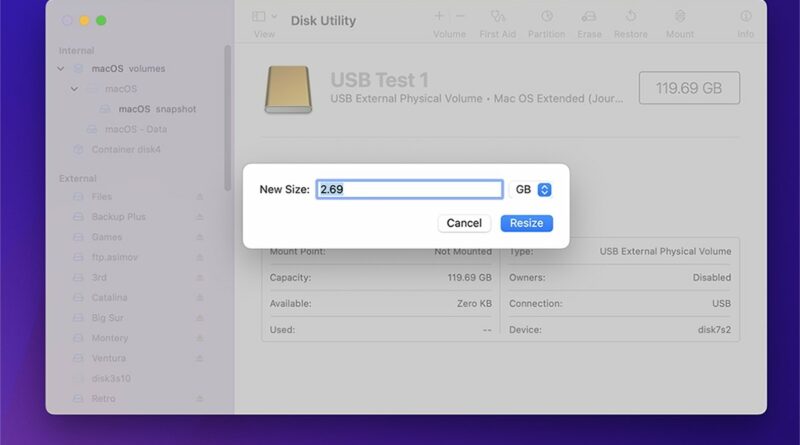
Task: Click the Cancel button in dialog
Action: pyautogui.click(x=464, y=223)
